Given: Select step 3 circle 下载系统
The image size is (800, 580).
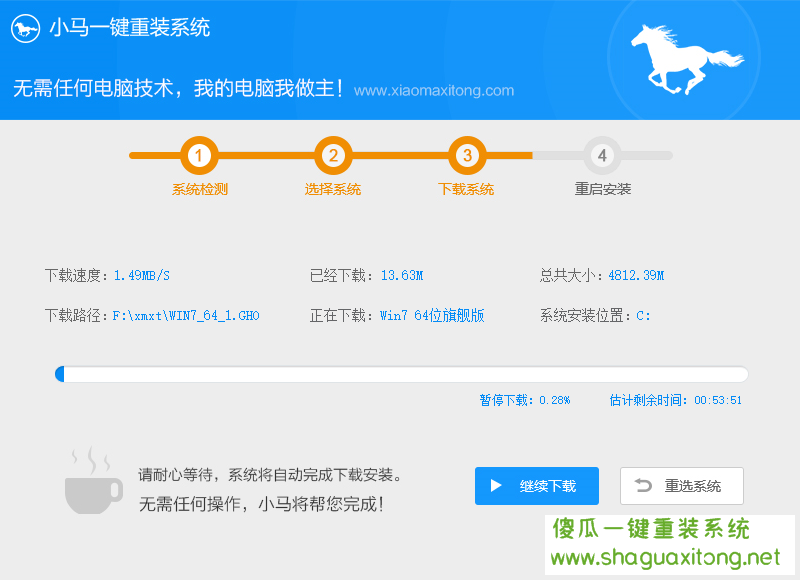Looking at the screenshot, I should pos(467,155).
